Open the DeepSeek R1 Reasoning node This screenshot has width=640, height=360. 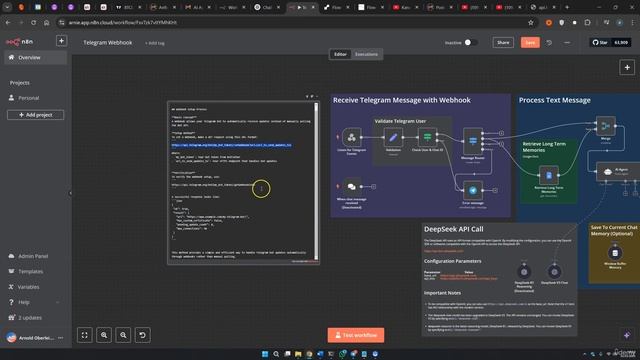click(524, 272)
